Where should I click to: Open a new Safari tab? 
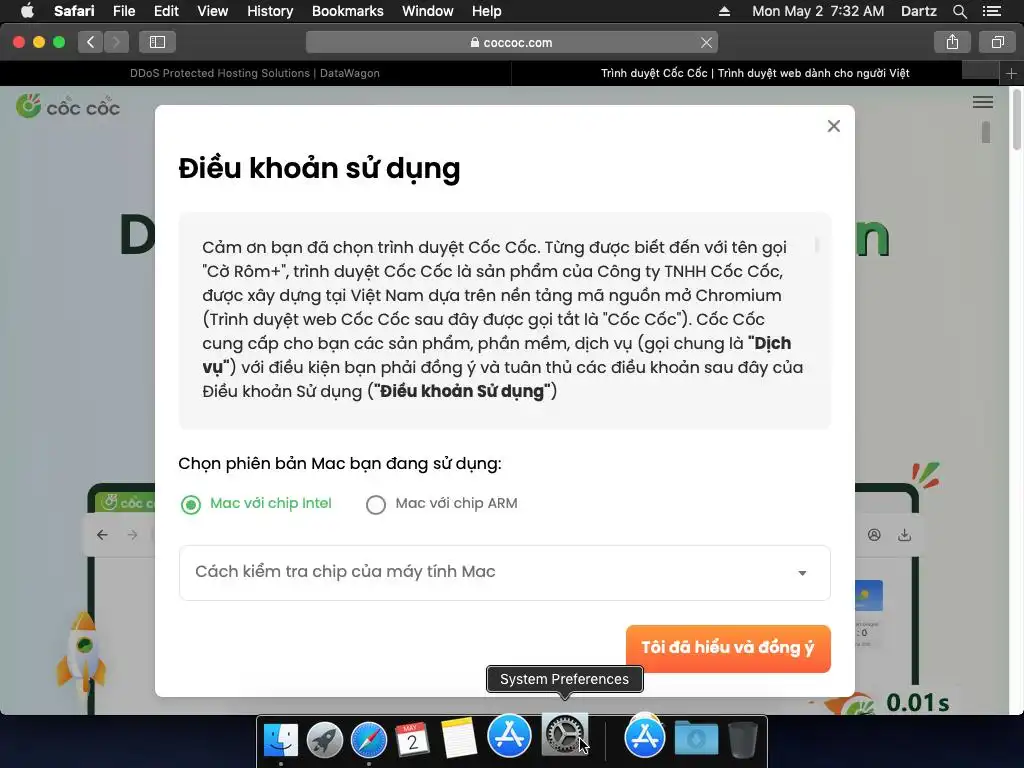pyautogui.click(x=1011, y=73)
